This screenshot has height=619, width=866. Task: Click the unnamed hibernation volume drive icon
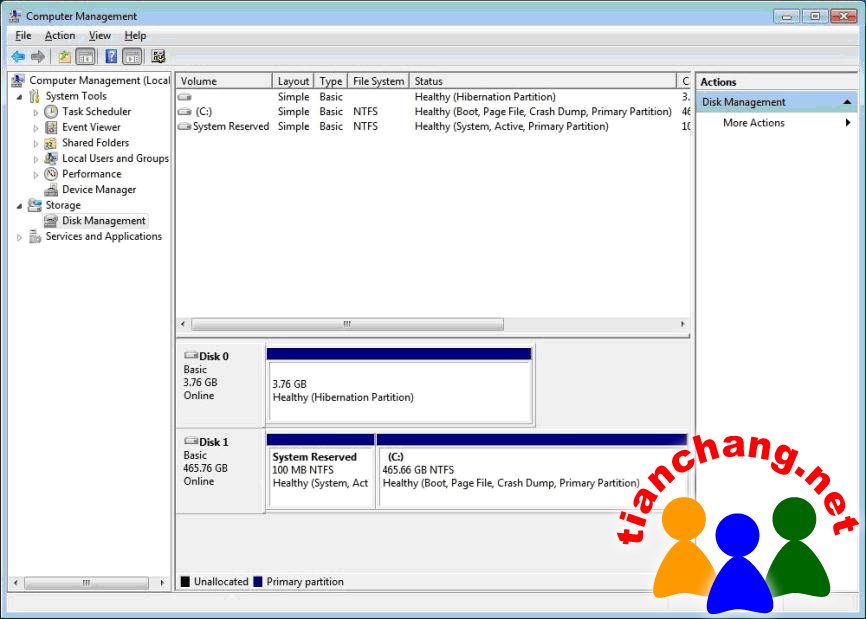[x=184, y=97]
